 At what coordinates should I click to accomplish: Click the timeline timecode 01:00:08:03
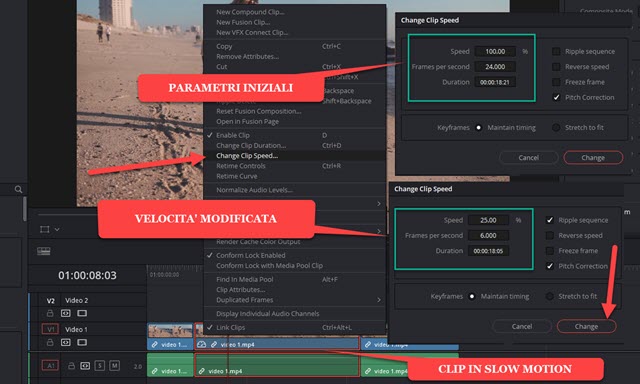coord(87,275)
